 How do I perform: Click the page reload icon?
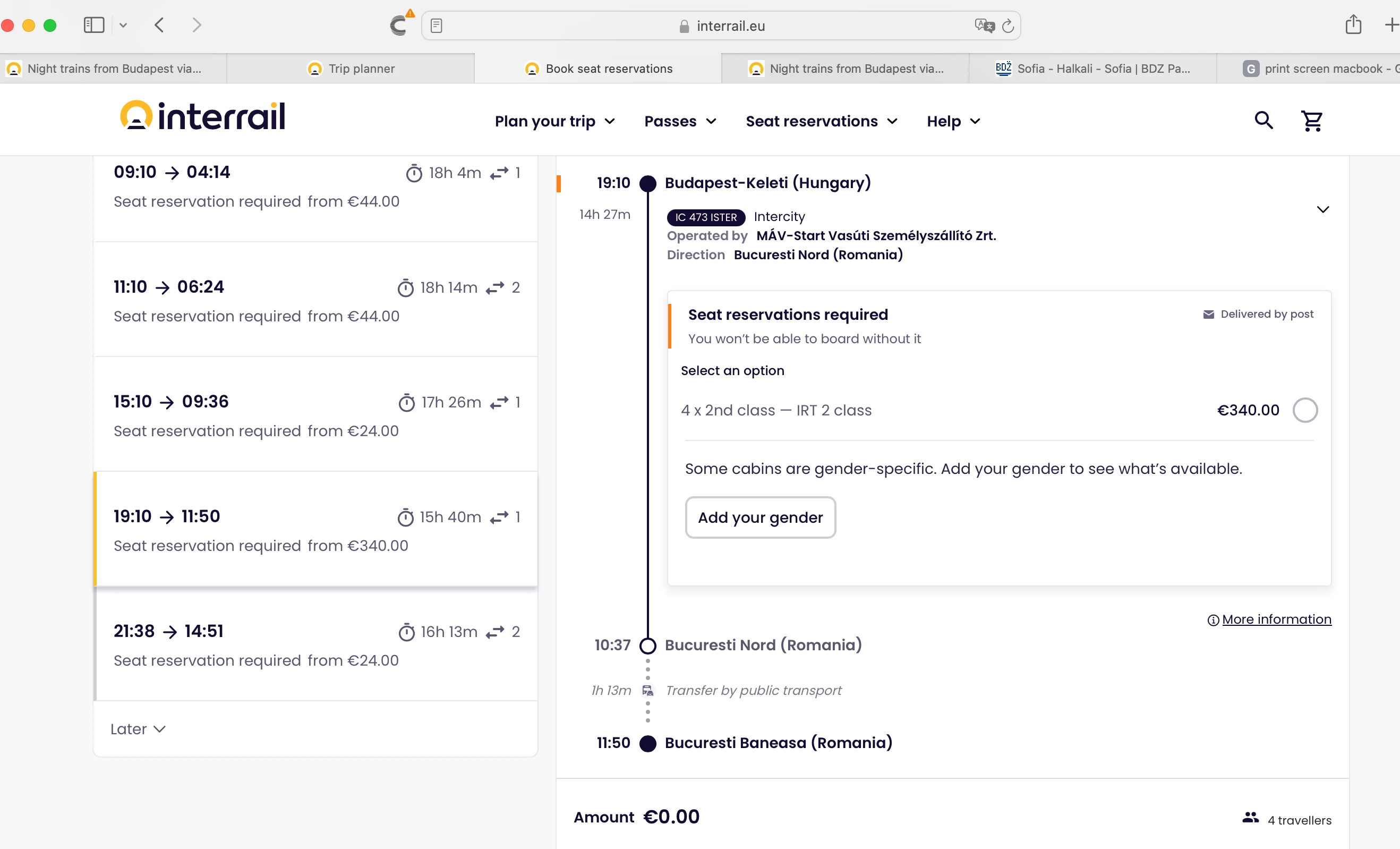tap(1008, 26)
